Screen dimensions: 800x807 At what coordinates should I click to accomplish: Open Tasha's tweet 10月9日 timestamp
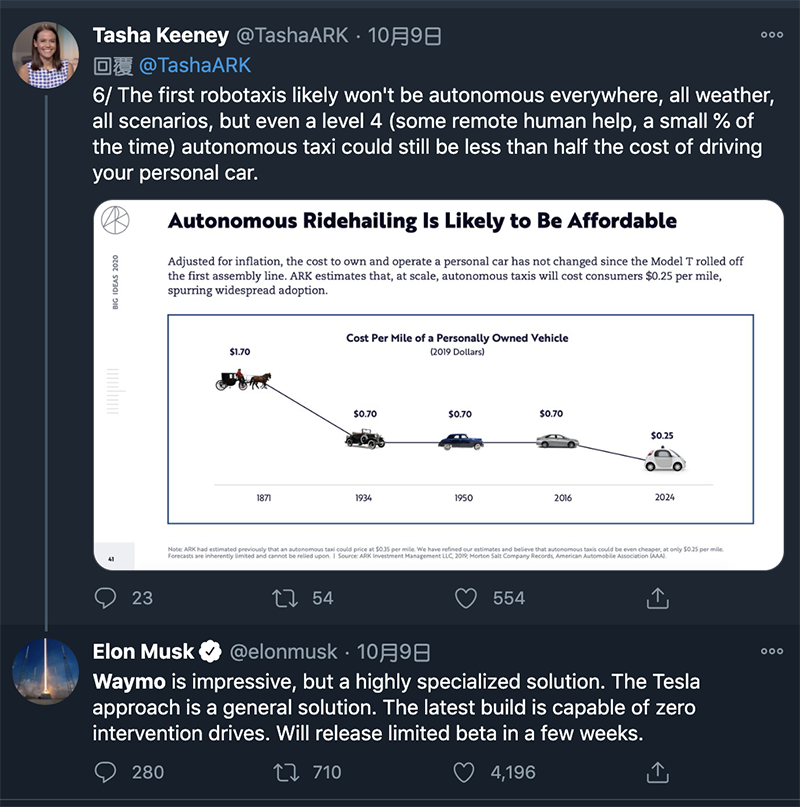click(x=404, y=36)
